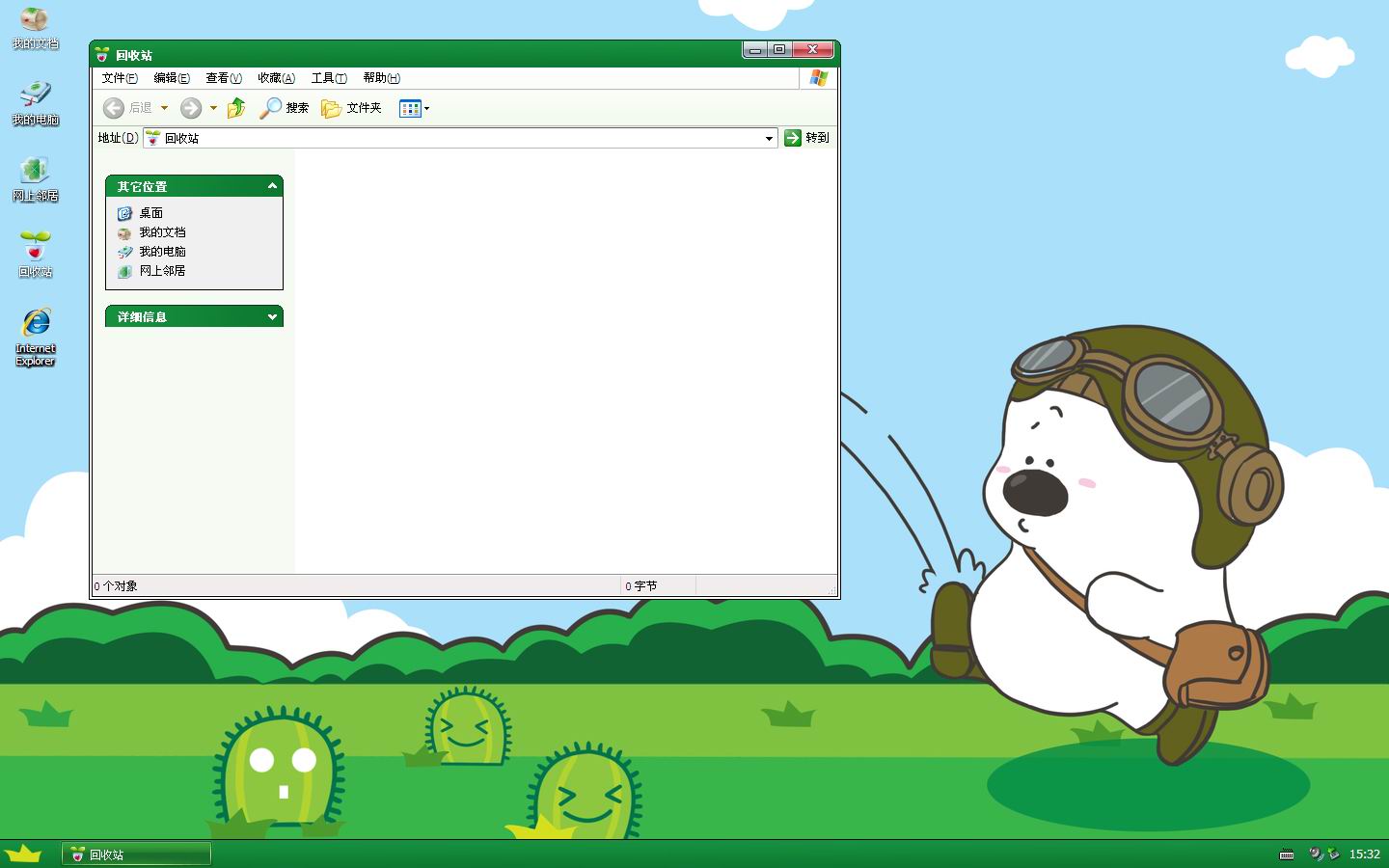The height and width of the screenshot is (868, 1389).
Task: Click the clock showing 15:32
Action: [x=1364, y=854]
